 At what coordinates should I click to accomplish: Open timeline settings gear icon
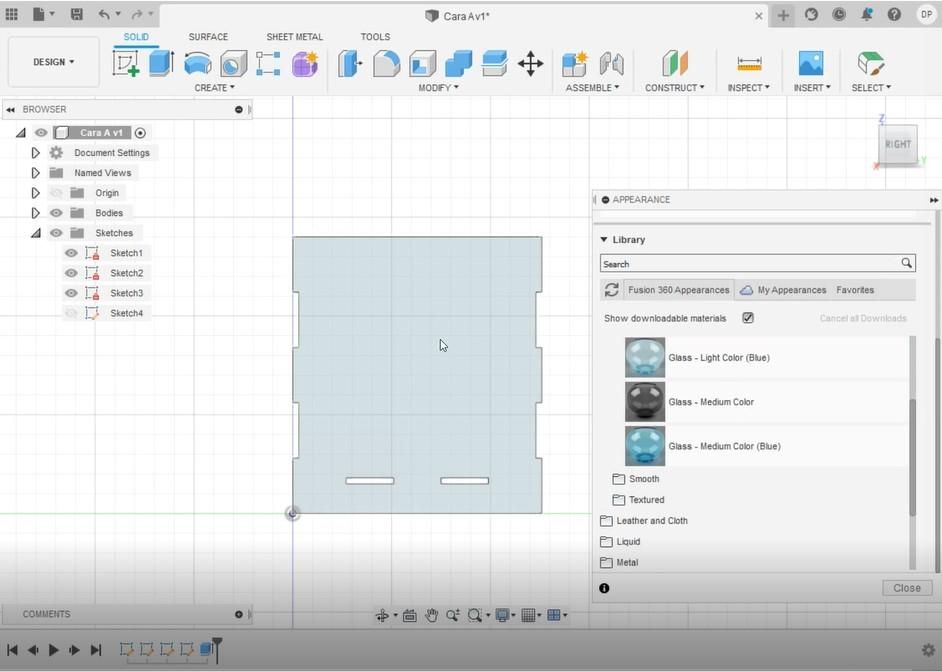point(928,649)
